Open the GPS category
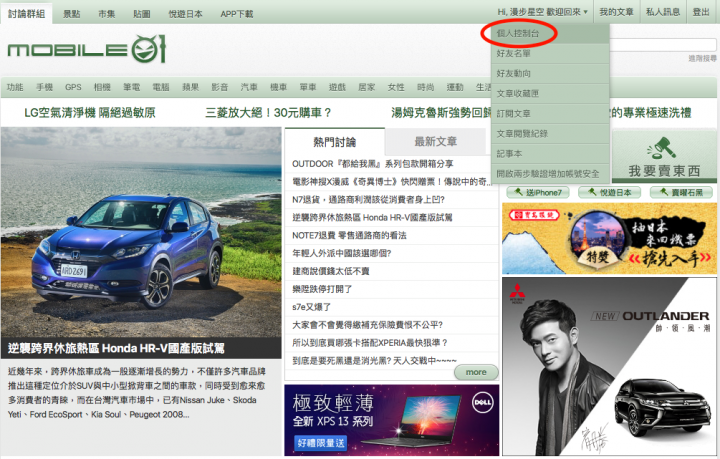Screen dimensions: 720x459 click(73, 87)
